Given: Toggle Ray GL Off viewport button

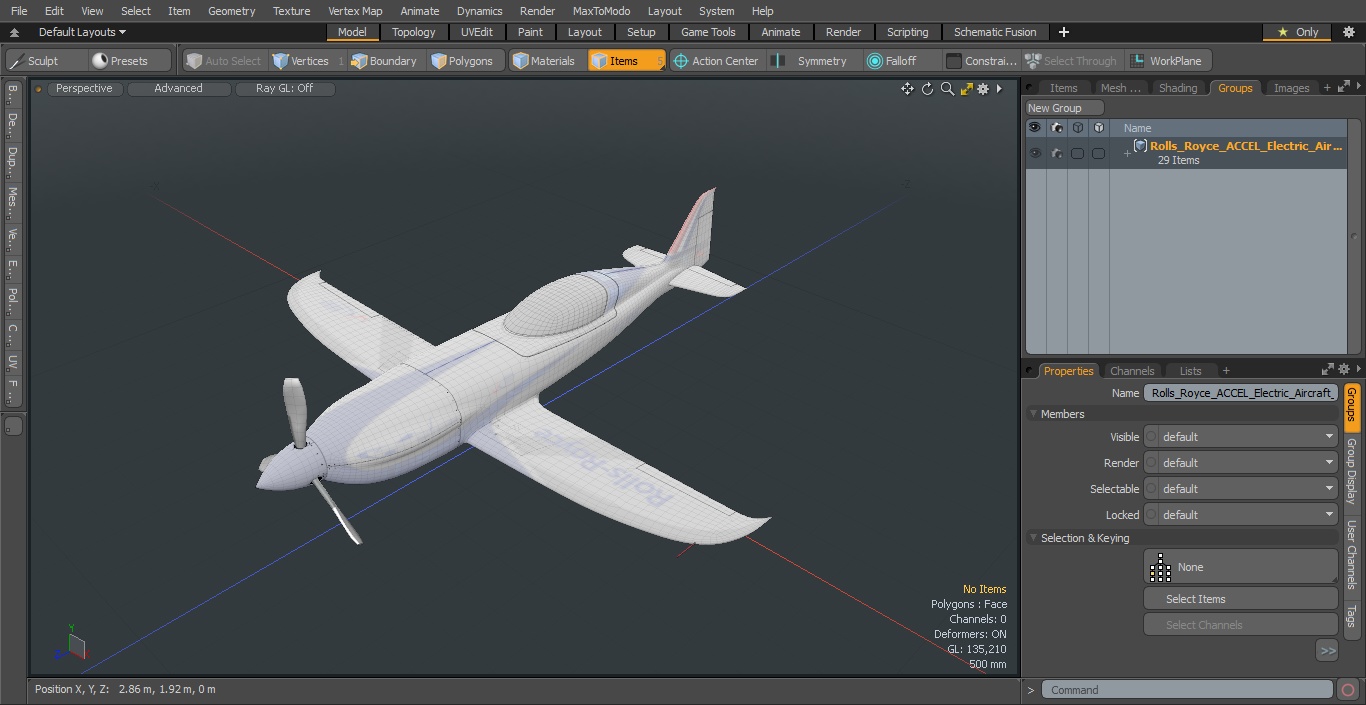Looking at the screenshot, I should [285, 89].
